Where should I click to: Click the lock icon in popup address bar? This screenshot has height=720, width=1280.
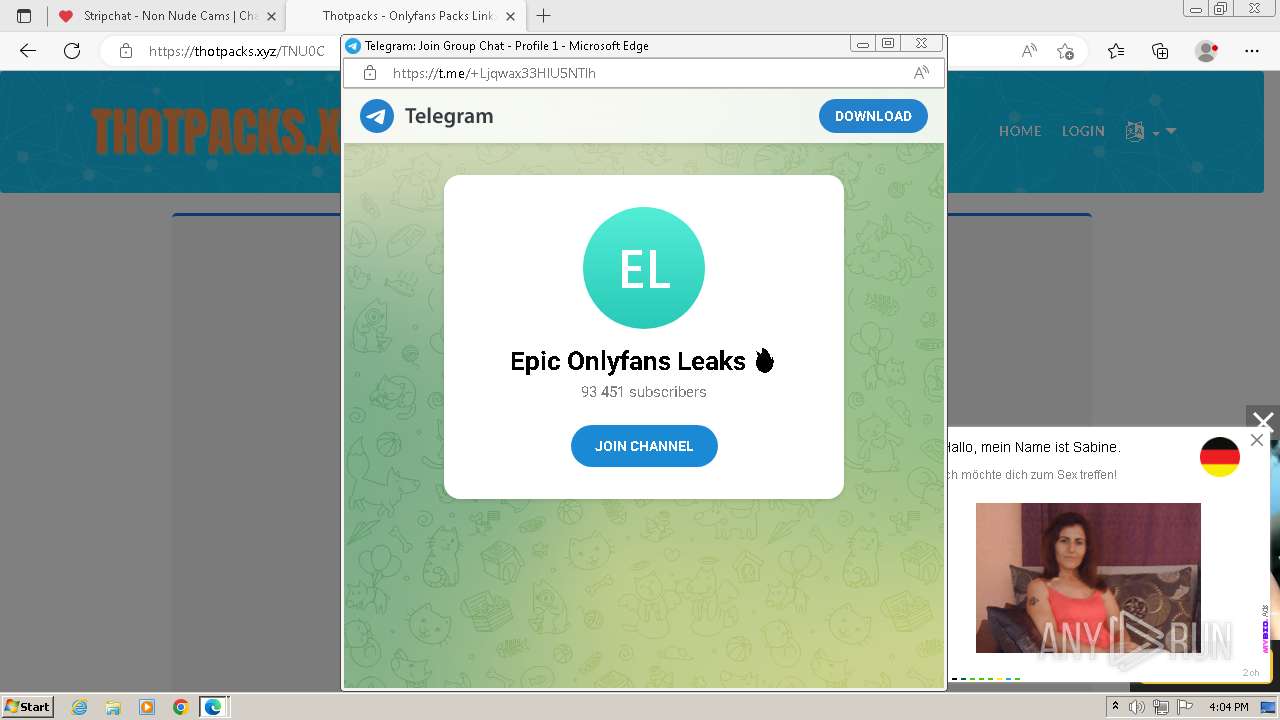coord(370,73)
